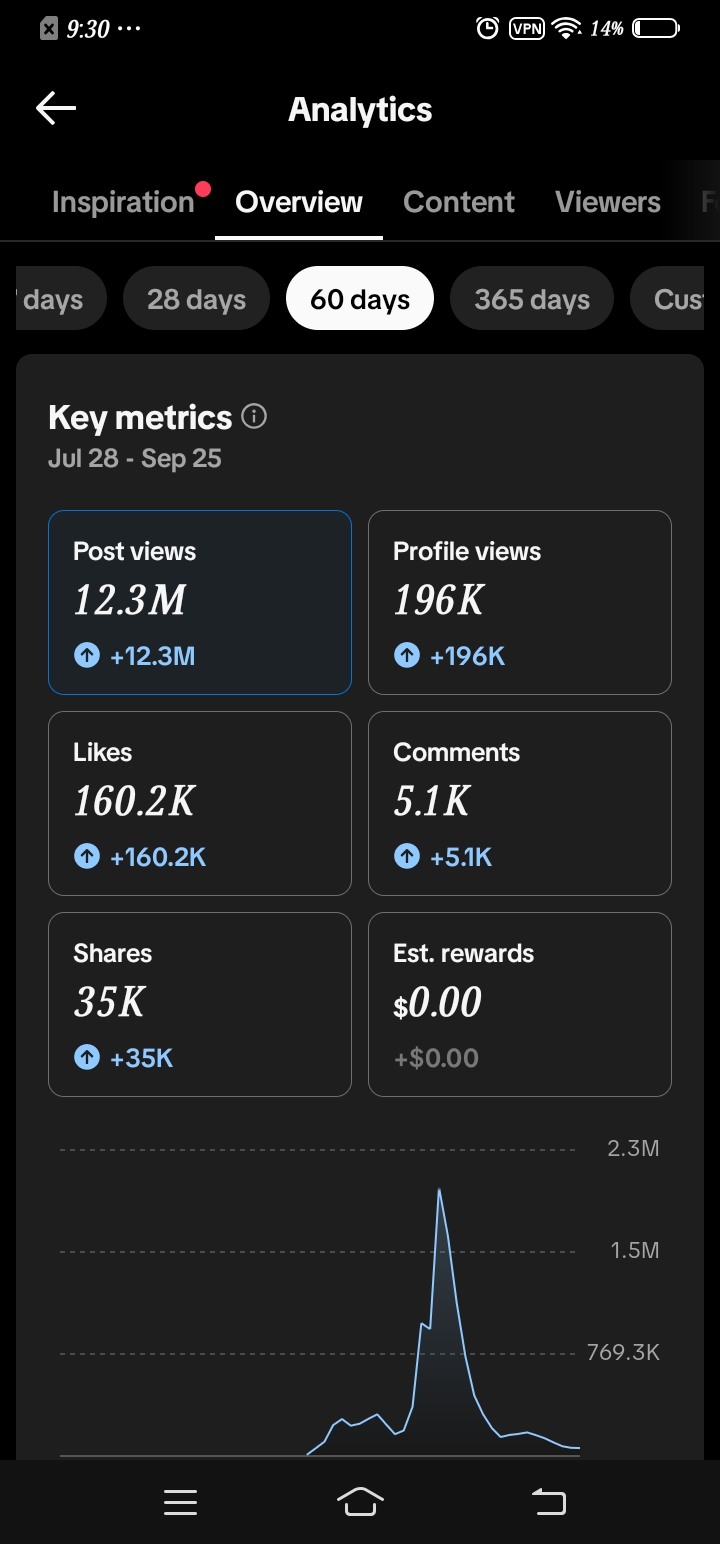
Task: Tap the back arrow icon
Action: (56, 109)
